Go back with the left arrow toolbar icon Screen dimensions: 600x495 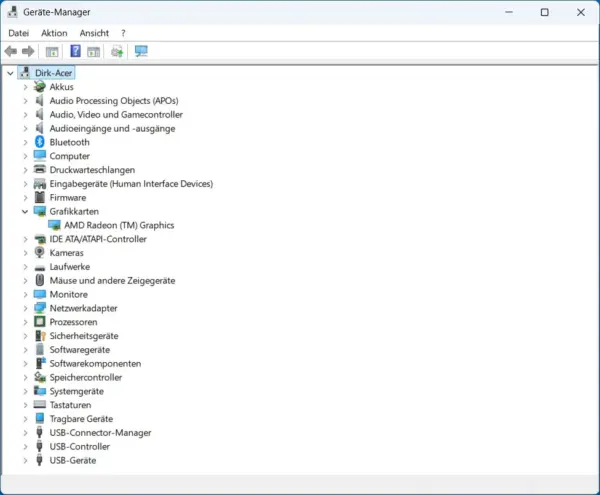tap(11, 51)
